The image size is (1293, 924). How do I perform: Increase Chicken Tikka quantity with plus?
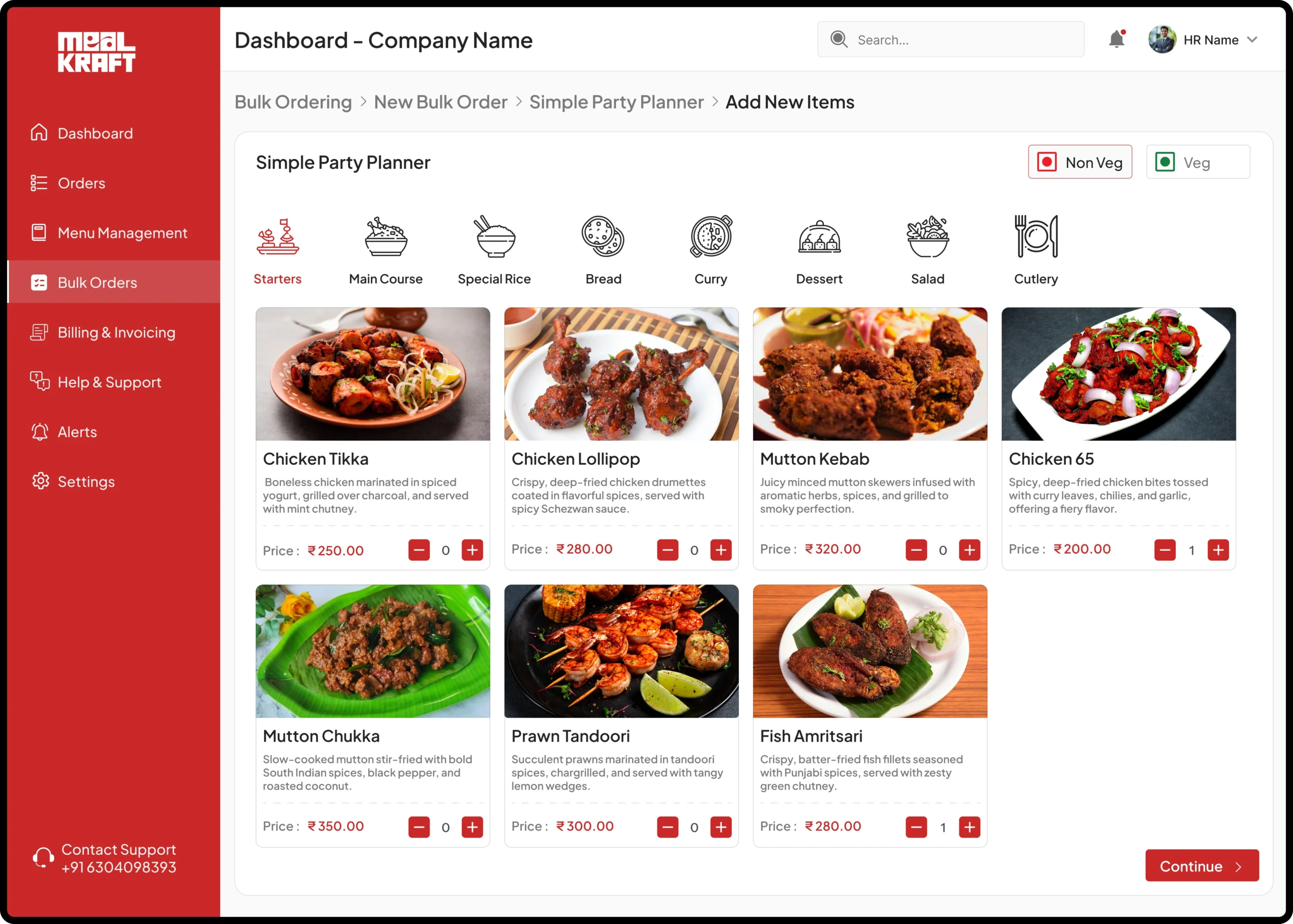click(x=472, y=550)
